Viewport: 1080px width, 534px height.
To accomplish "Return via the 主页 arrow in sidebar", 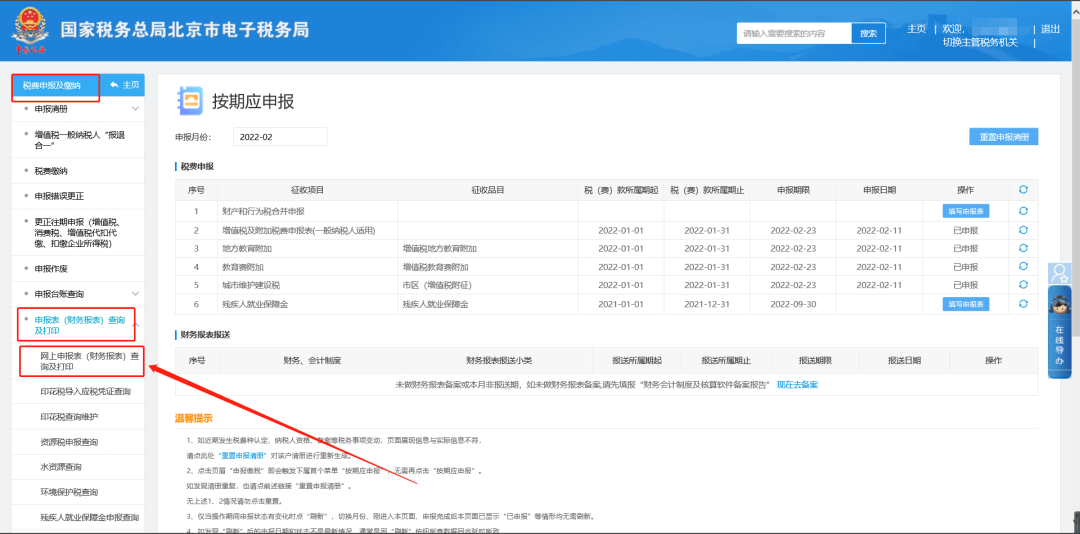I will [x=124, y=85].
